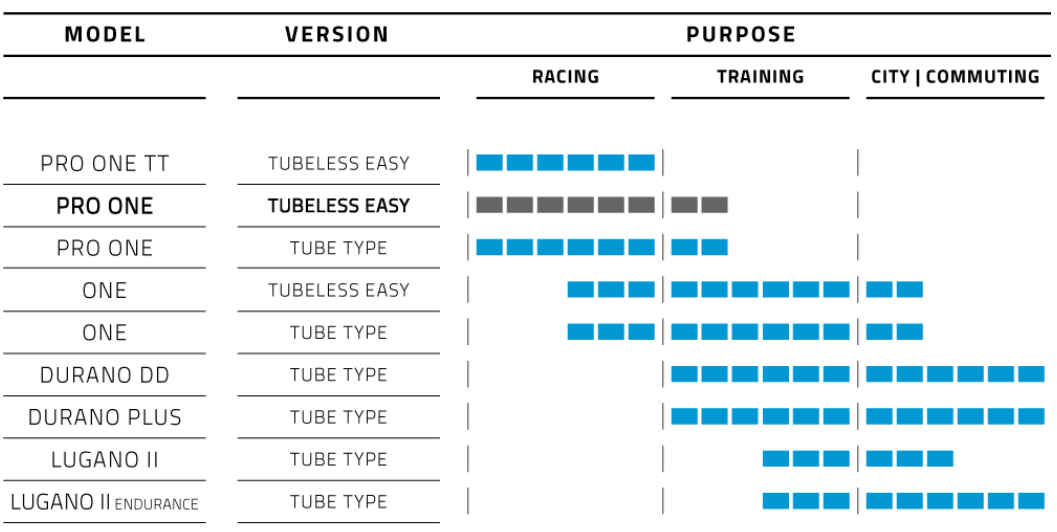Click TUBE TYPE in the DURANO DD row
Screen dimensions: 1057x532
click(x=338, y=375)
